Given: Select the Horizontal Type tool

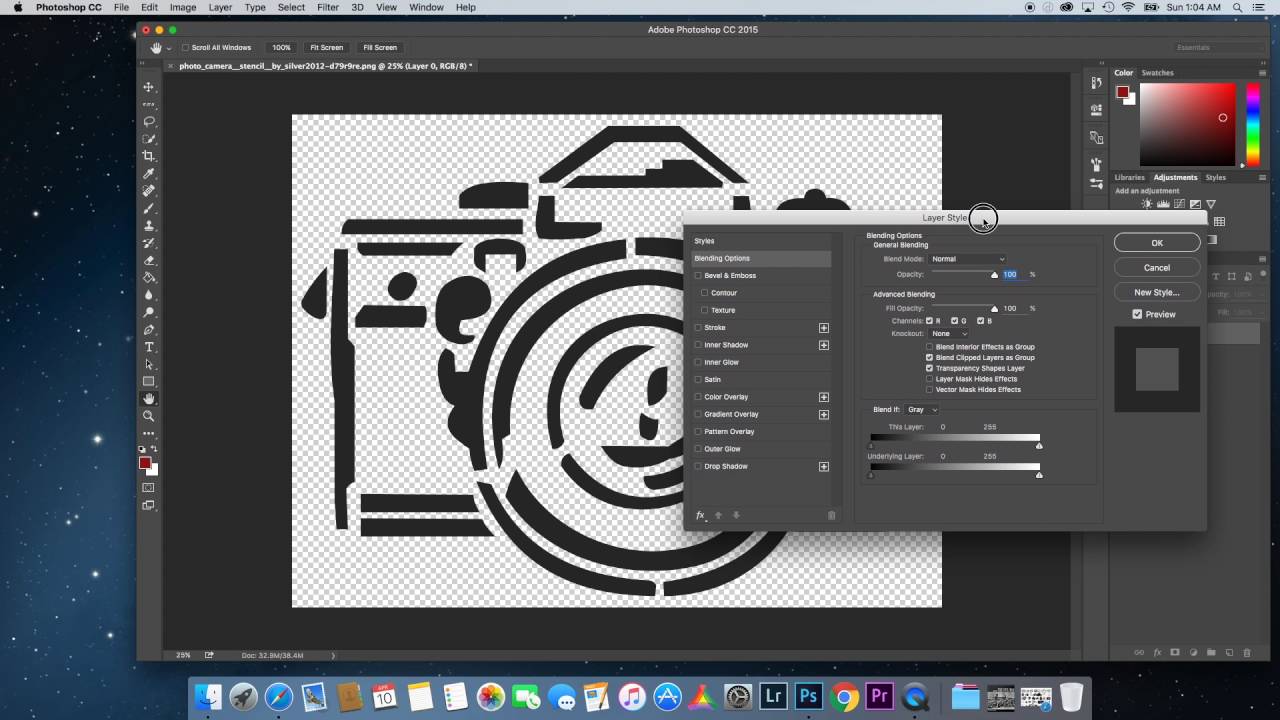Looking at the screenshot, I should coord(149,347).
